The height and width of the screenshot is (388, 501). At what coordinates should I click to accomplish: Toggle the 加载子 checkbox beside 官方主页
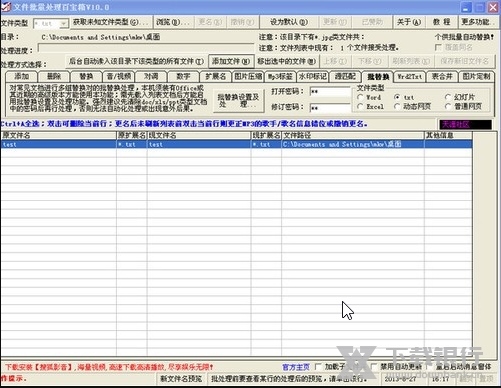point(318,367)
